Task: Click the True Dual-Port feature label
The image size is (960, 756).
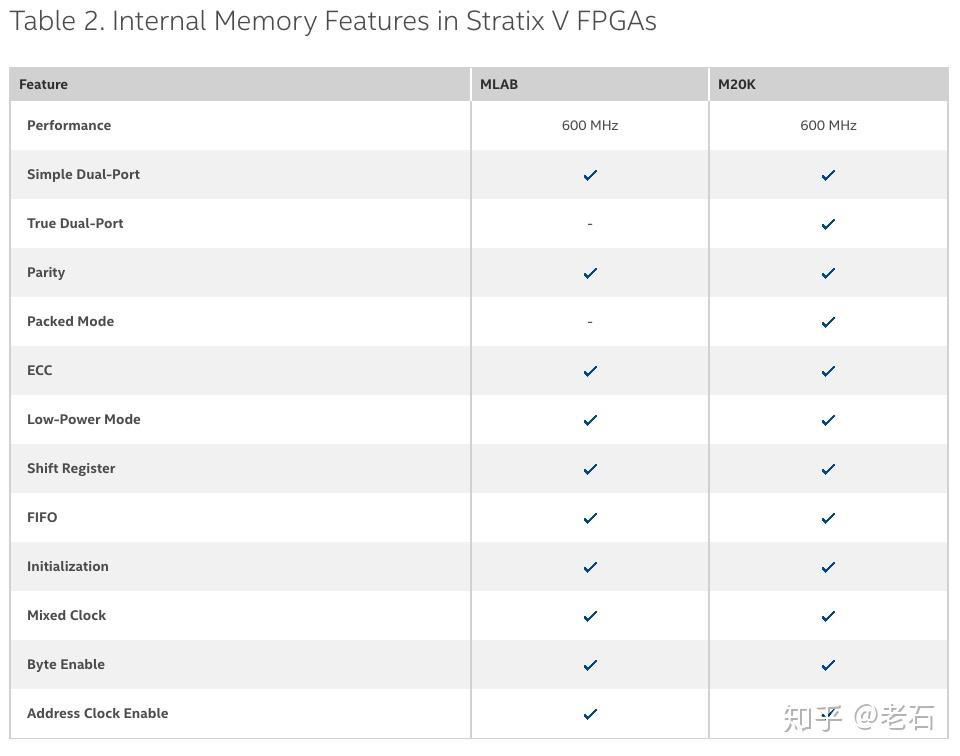Action: point(75,224)
